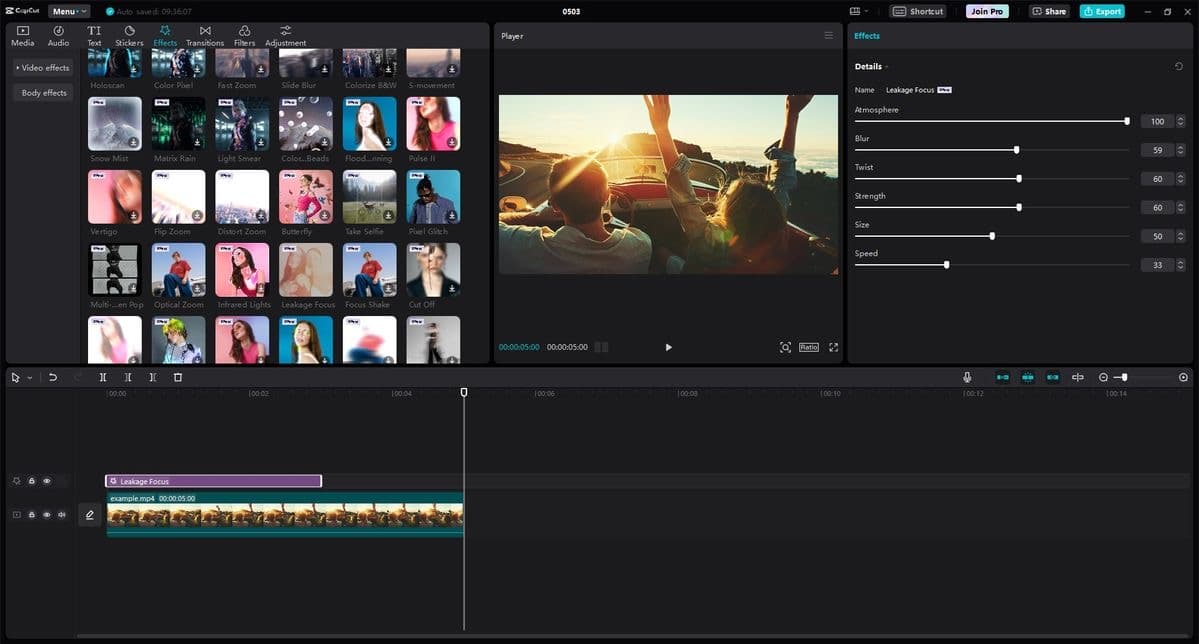The image size is (1199, 644).
Task: Open the Menu dropdown
Action: (69, 11)
